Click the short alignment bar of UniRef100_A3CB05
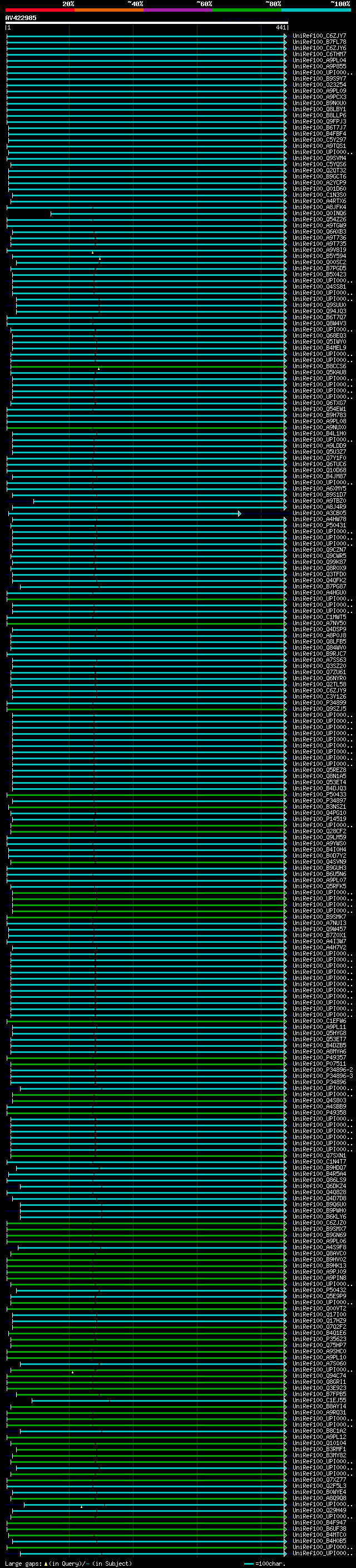 pyautogui.click(x=124, y=514)
